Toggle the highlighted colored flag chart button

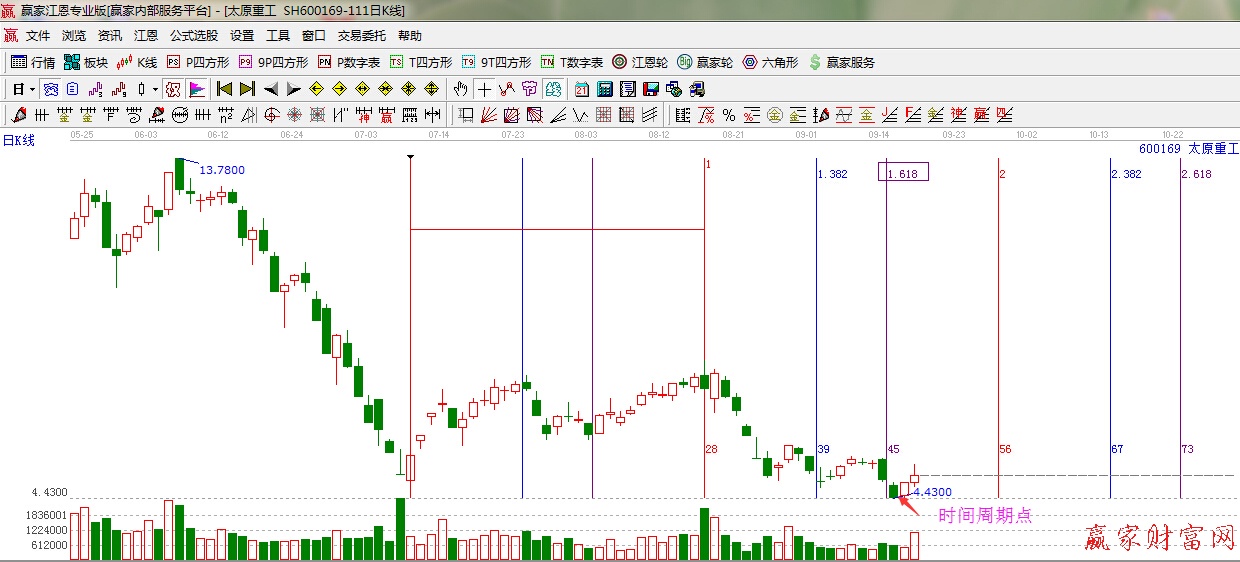point(197,89)
